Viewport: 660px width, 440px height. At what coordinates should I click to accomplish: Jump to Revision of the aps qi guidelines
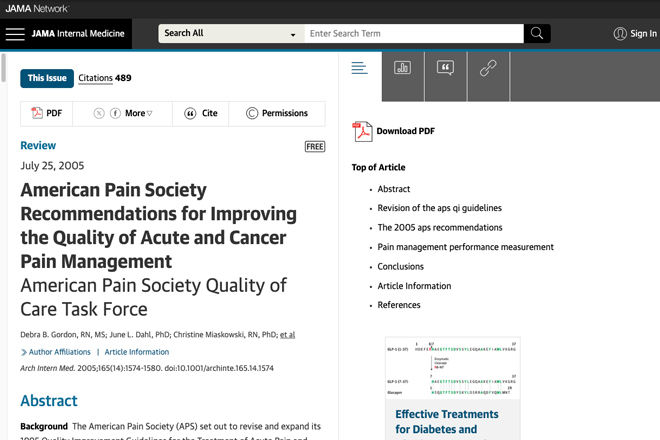pyautogui.click(x=439, y=208)
